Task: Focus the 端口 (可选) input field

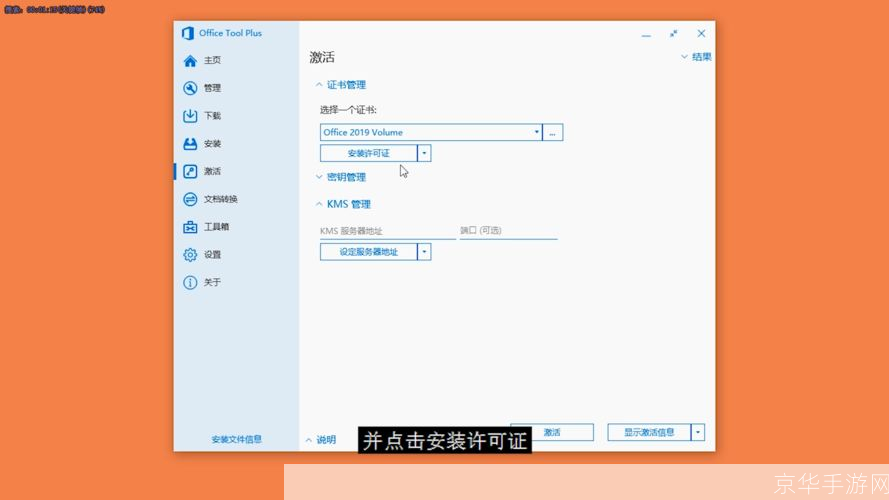Action: pyautogui.click(x=509, y=231)
